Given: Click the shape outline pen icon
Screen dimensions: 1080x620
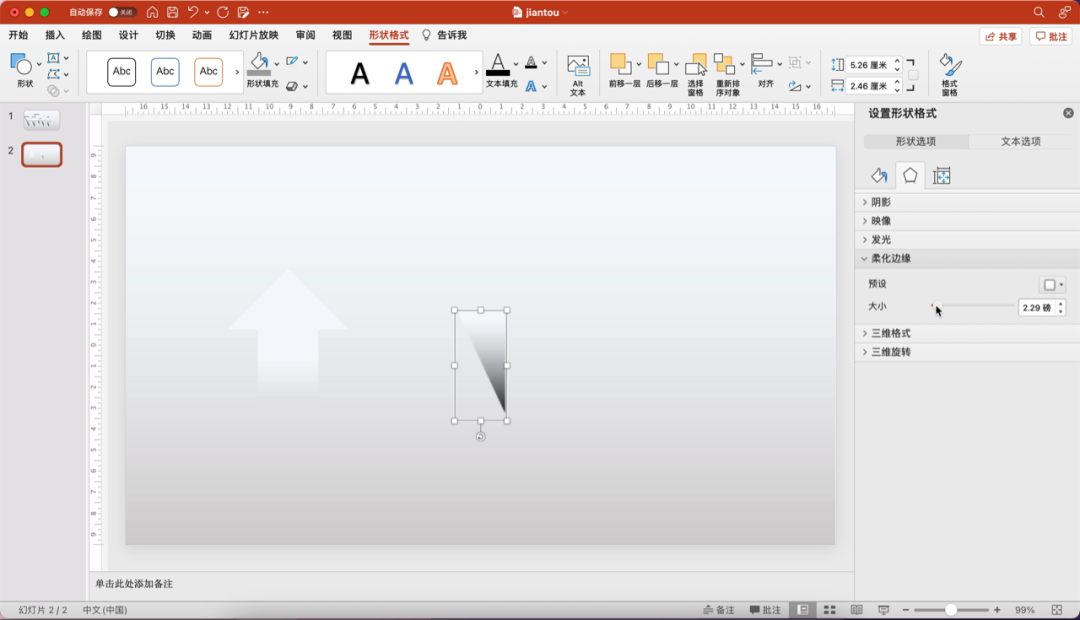Looking at the screenshot, I should [x=292, y=61].
